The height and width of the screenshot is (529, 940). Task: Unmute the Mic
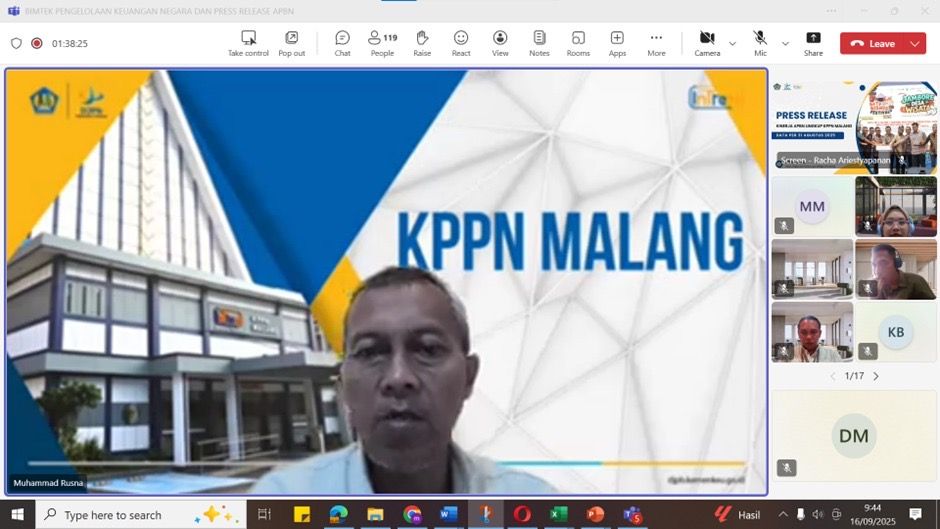pyautogui.click(x=760, y=44)
